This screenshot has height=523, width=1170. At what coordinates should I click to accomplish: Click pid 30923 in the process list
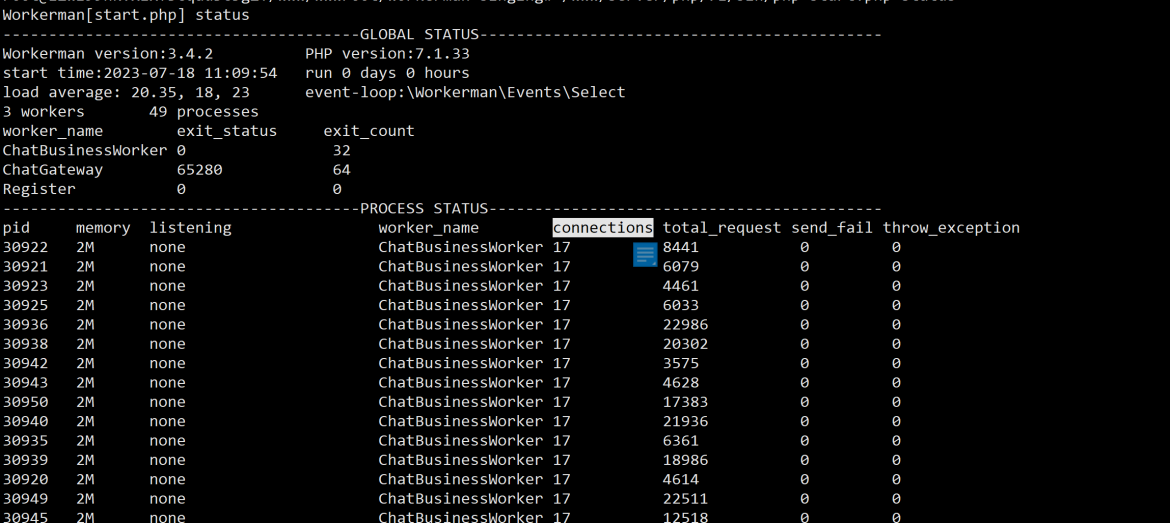(25, 286)
